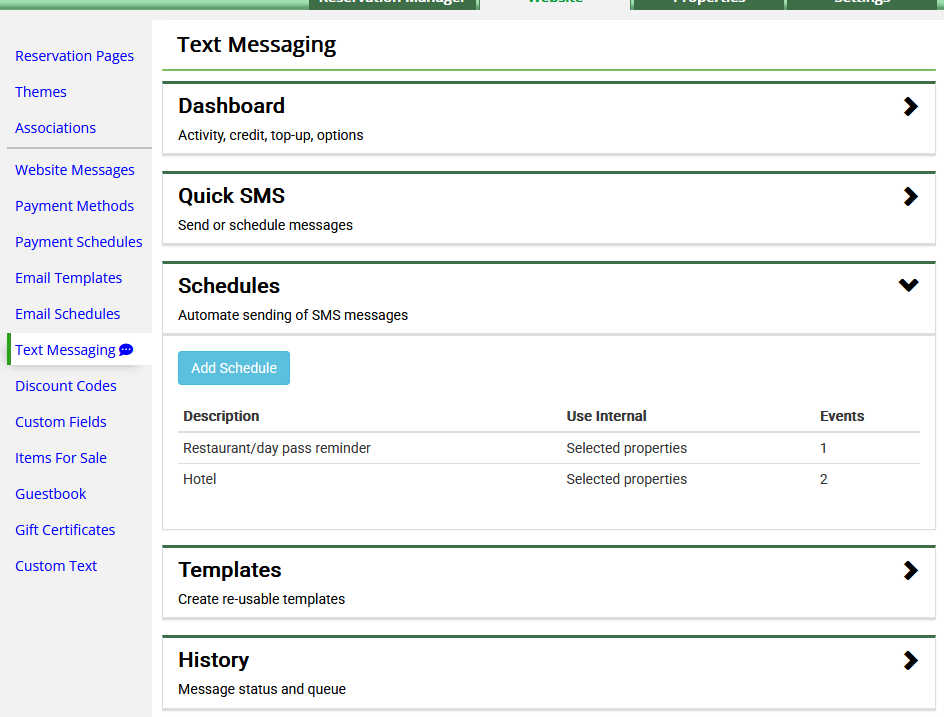Open Discount Codes in the sidebar

coord(65,386)
